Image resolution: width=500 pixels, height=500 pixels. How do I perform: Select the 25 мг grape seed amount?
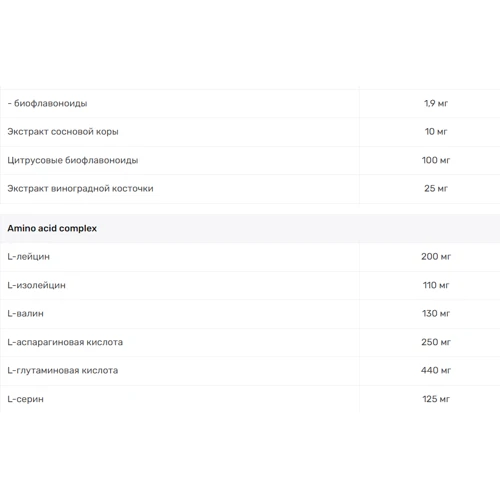point(436,189)
